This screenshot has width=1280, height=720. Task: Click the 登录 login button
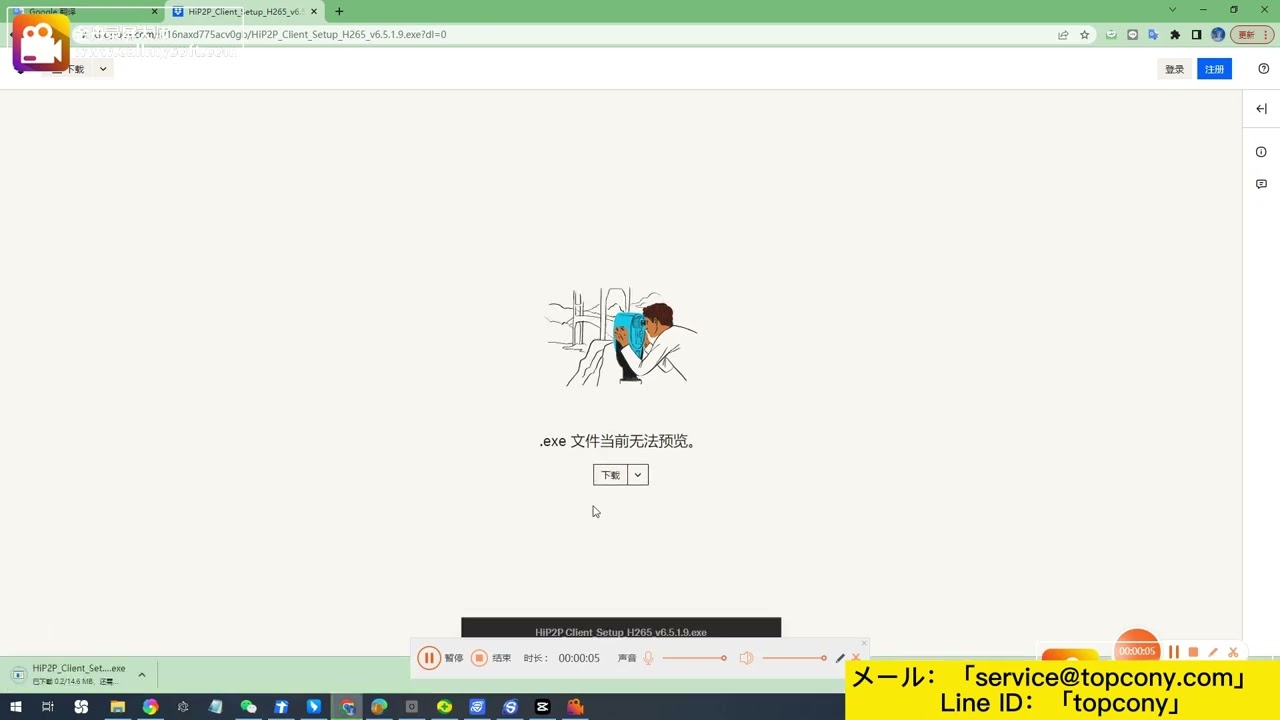click(x=1174, y=69)
